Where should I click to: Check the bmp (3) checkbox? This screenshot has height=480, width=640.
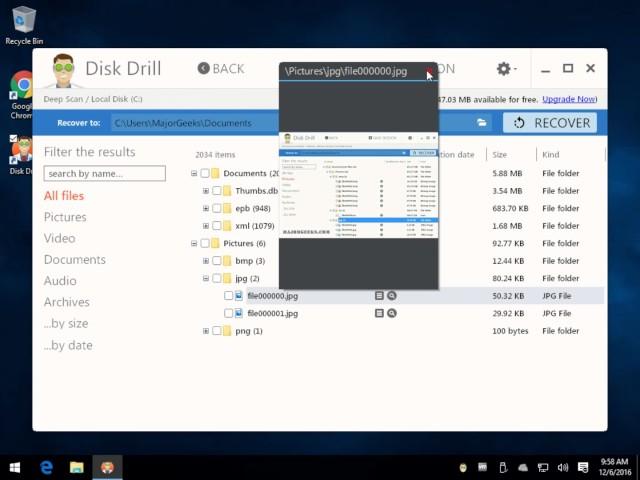coord(217,261)
